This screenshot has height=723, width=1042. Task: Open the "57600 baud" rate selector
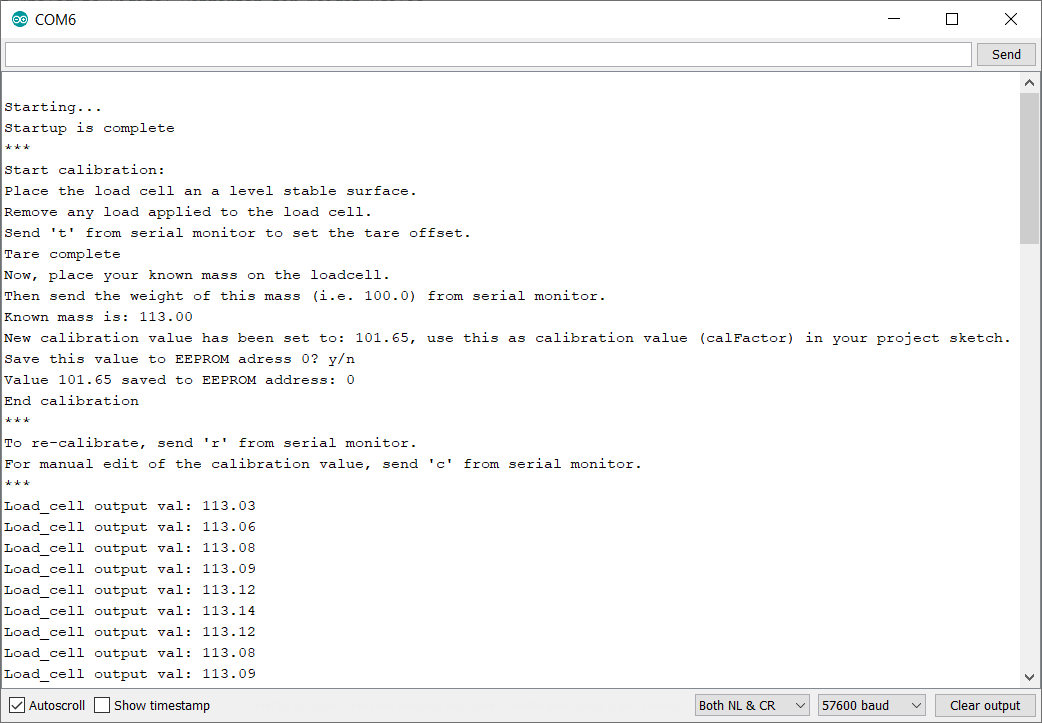point(870,705)
